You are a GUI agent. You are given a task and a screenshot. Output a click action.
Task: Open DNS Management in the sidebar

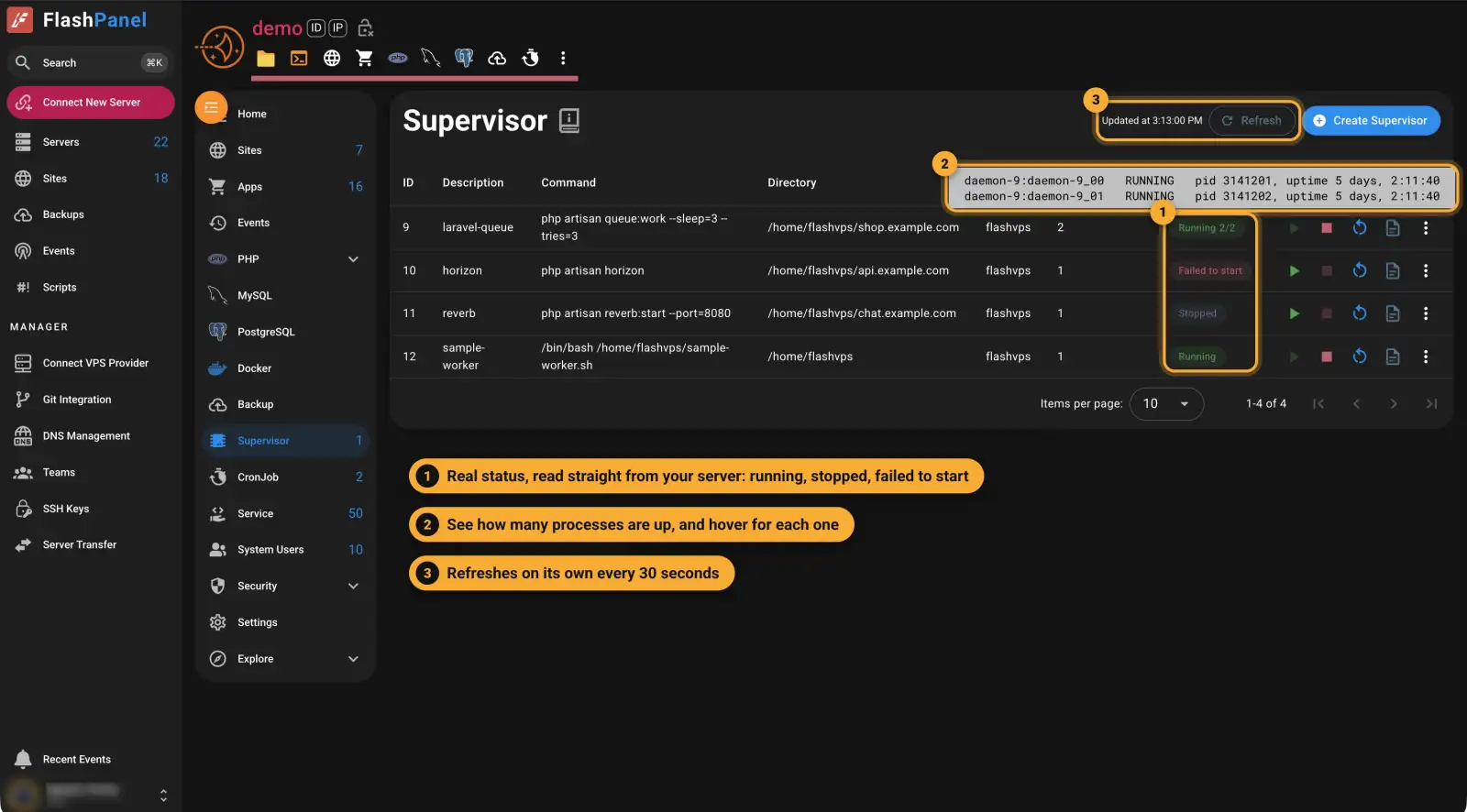(91, 436)
